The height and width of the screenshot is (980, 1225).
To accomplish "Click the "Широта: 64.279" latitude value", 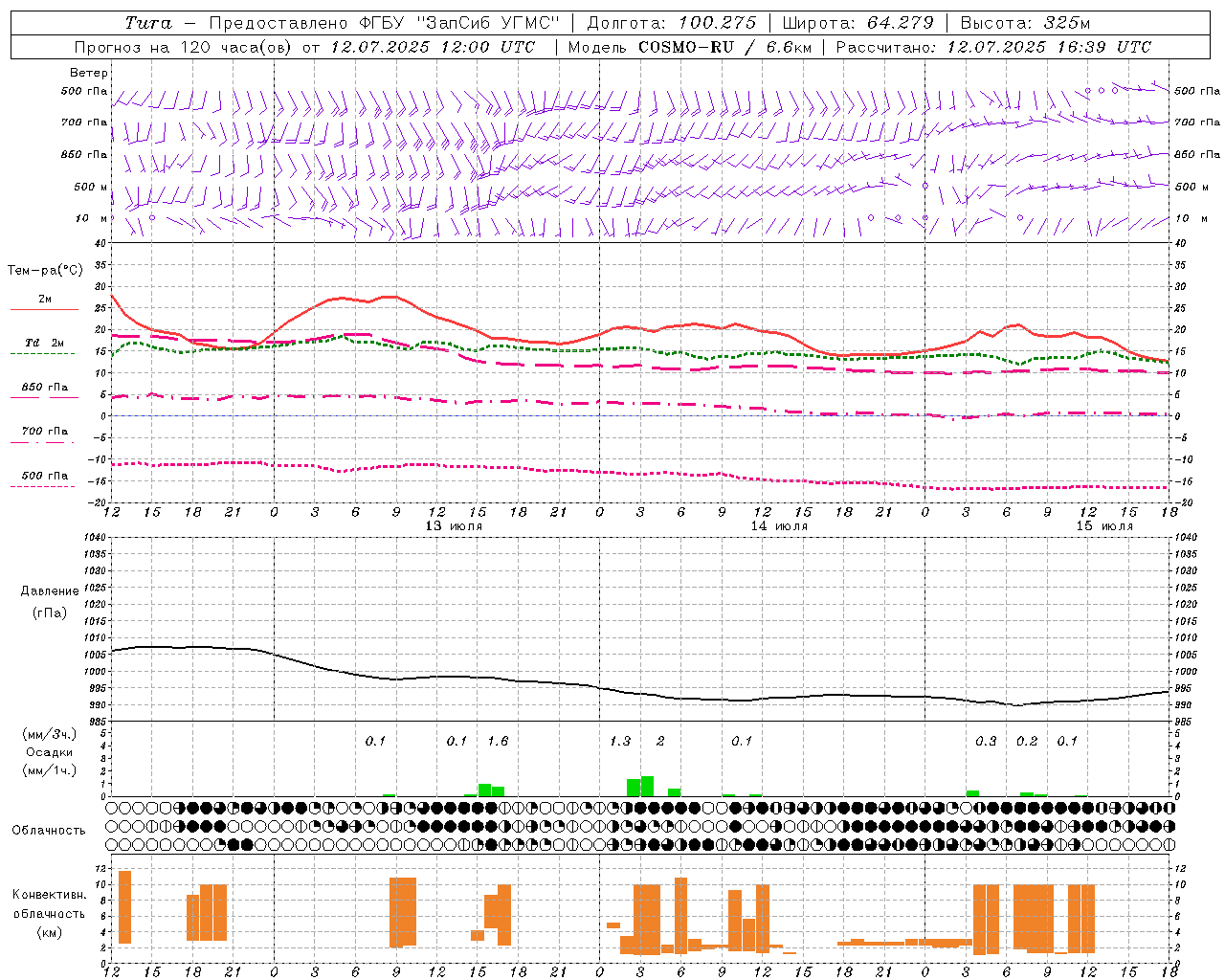I will 858,23.
